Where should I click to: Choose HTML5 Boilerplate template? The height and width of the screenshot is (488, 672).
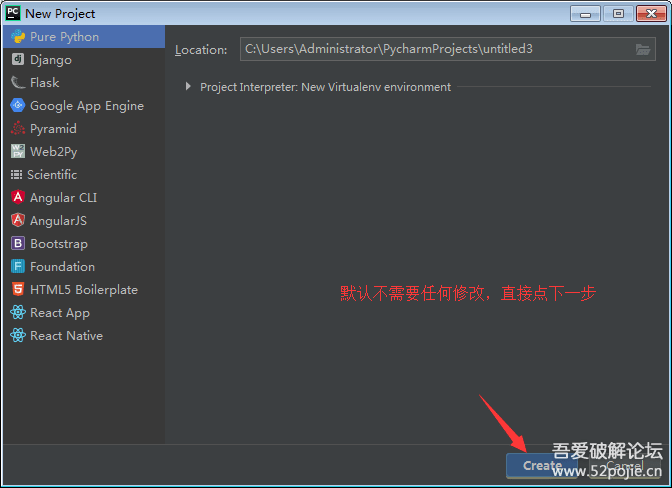[84, 290]
